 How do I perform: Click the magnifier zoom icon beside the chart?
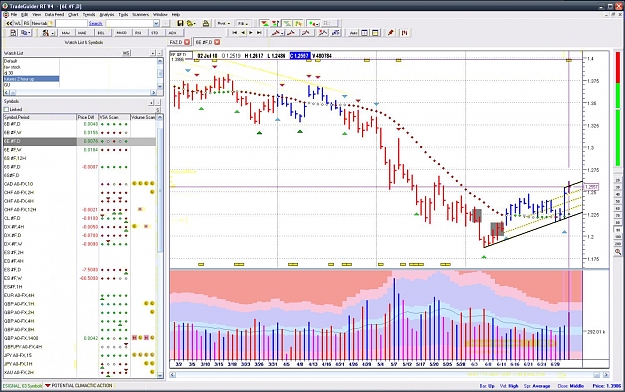click(617, 252)
